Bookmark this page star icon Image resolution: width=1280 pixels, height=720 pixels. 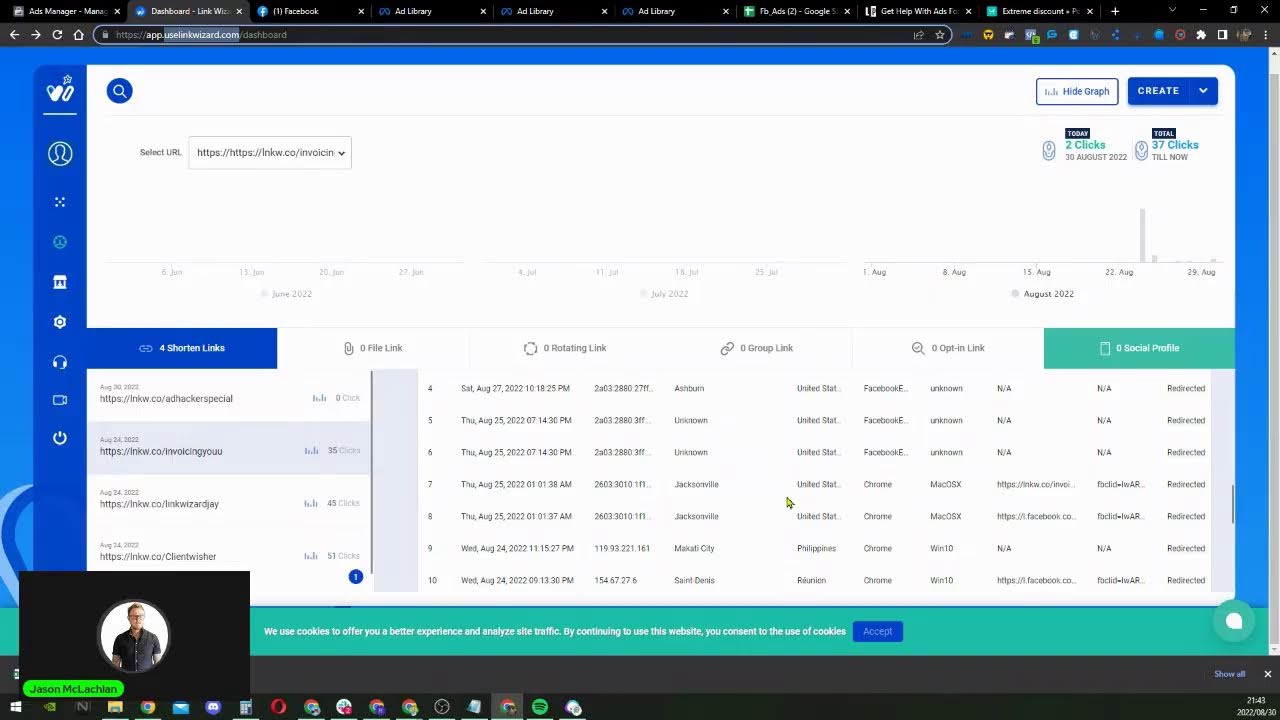pyautogui.click(x=940, y=34)
